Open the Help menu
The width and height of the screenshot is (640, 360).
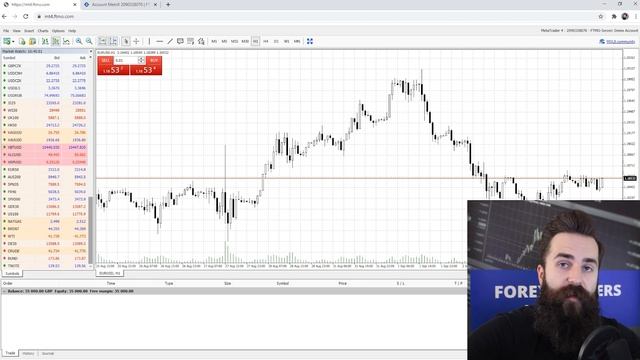coord(72,31)
